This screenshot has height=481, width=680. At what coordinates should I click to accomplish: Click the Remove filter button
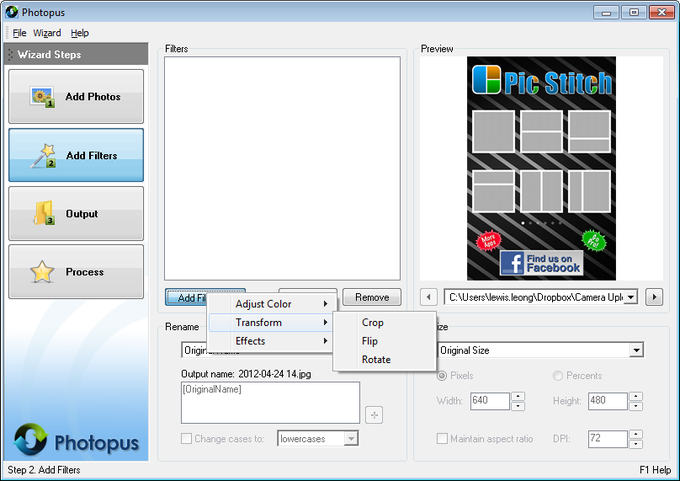click(372, 297)
